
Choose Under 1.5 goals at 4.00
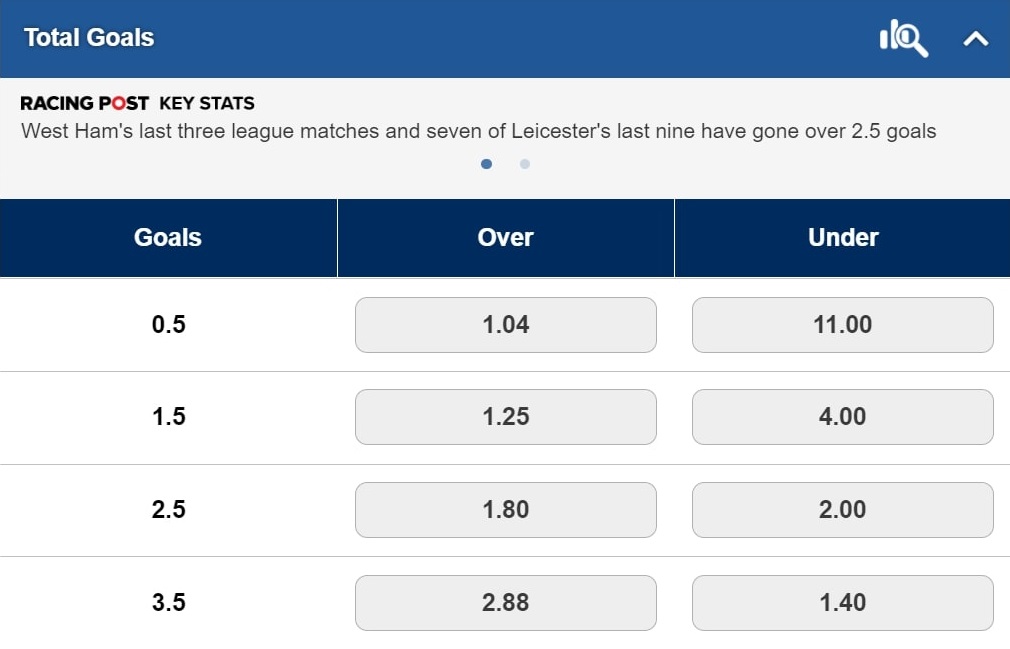842,417
